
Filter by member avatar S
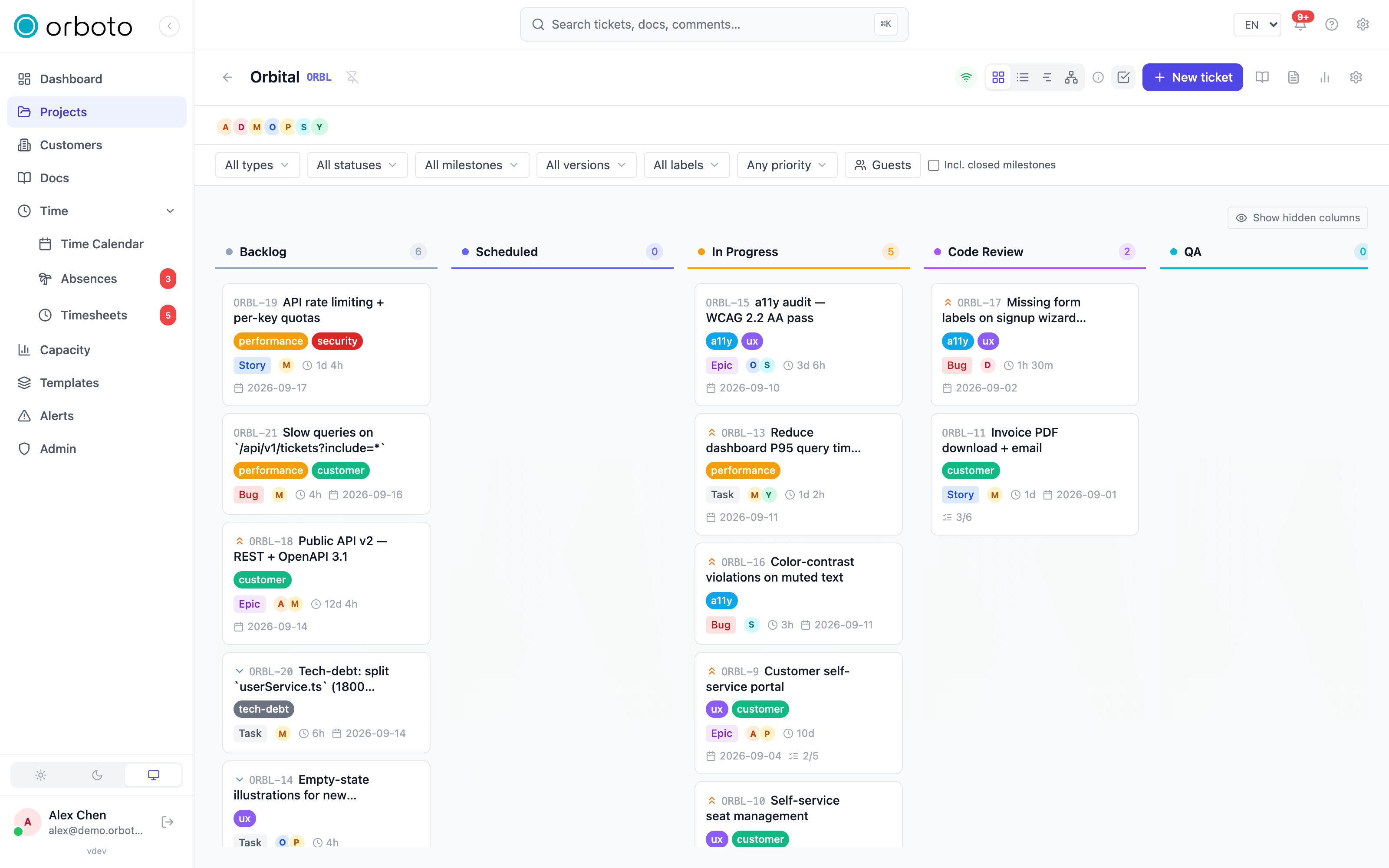pyautogui.click(x=304, y=127)
